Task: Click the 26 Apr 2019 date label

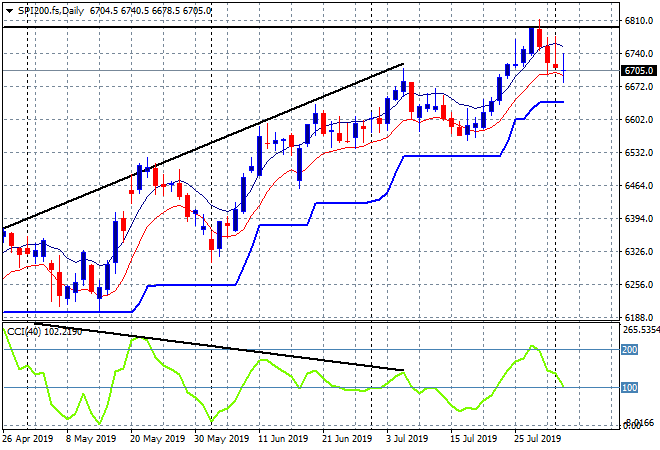Action: 28,439
